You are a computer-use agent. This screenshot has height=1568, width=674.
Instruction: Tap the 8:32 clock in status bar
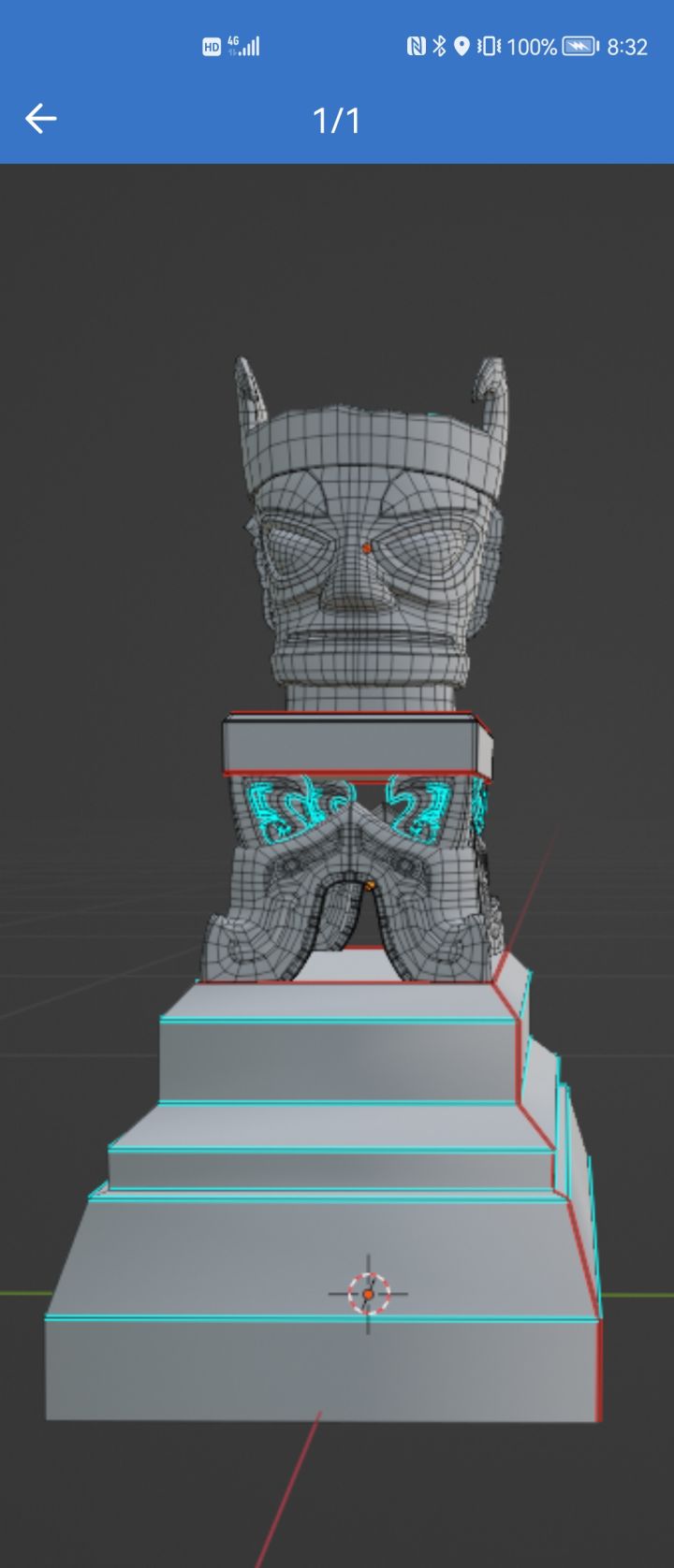coord(627,47)
